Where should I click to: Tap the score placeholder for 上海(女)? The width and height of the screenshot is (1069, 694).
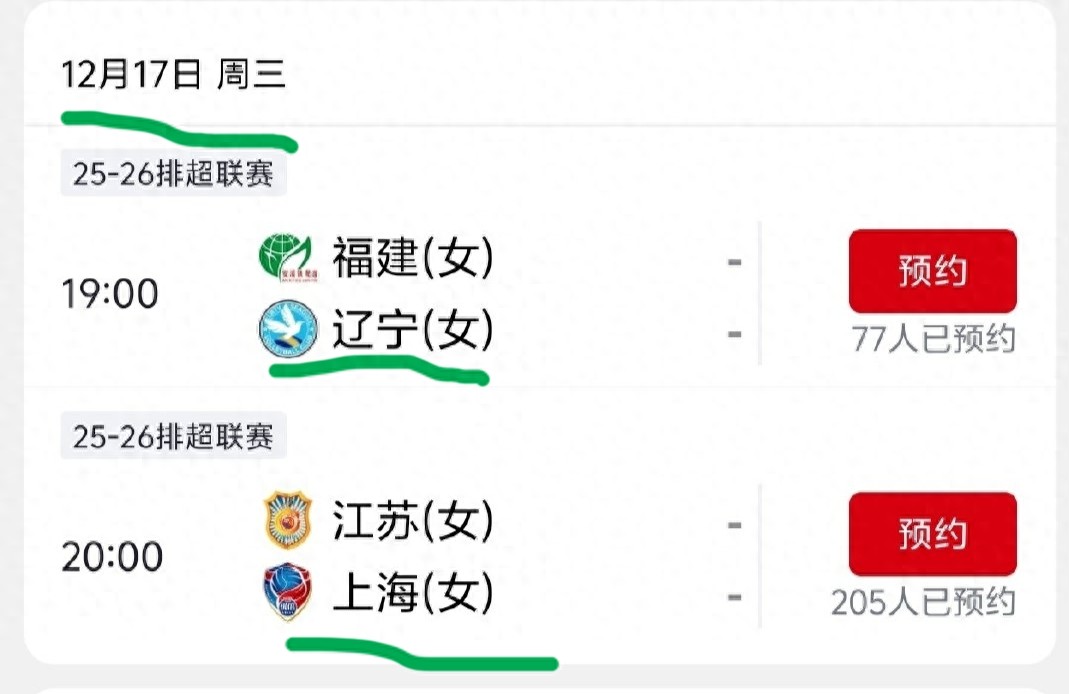pos(735,598)
